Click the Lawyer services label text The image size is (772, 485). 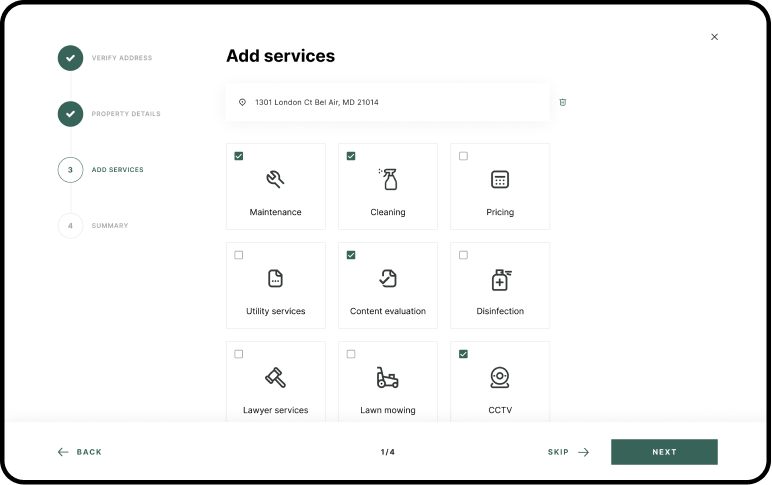point(276,410)
